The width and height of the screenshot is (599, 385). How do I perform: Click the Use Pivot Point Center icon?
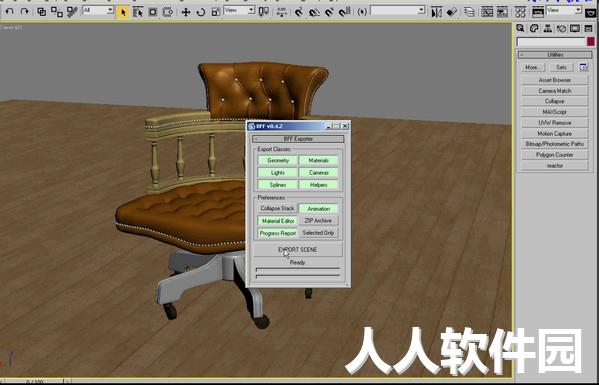pyautogui.click(x=264, y=12)
